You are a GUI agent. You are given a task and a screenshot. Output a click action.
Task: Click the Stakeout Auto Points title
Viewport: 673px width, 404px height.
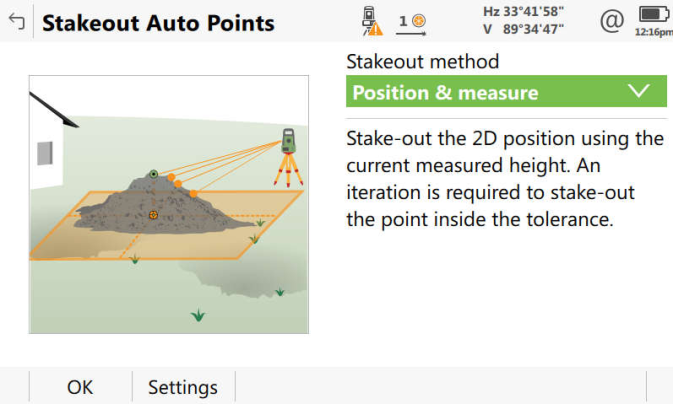158,22
